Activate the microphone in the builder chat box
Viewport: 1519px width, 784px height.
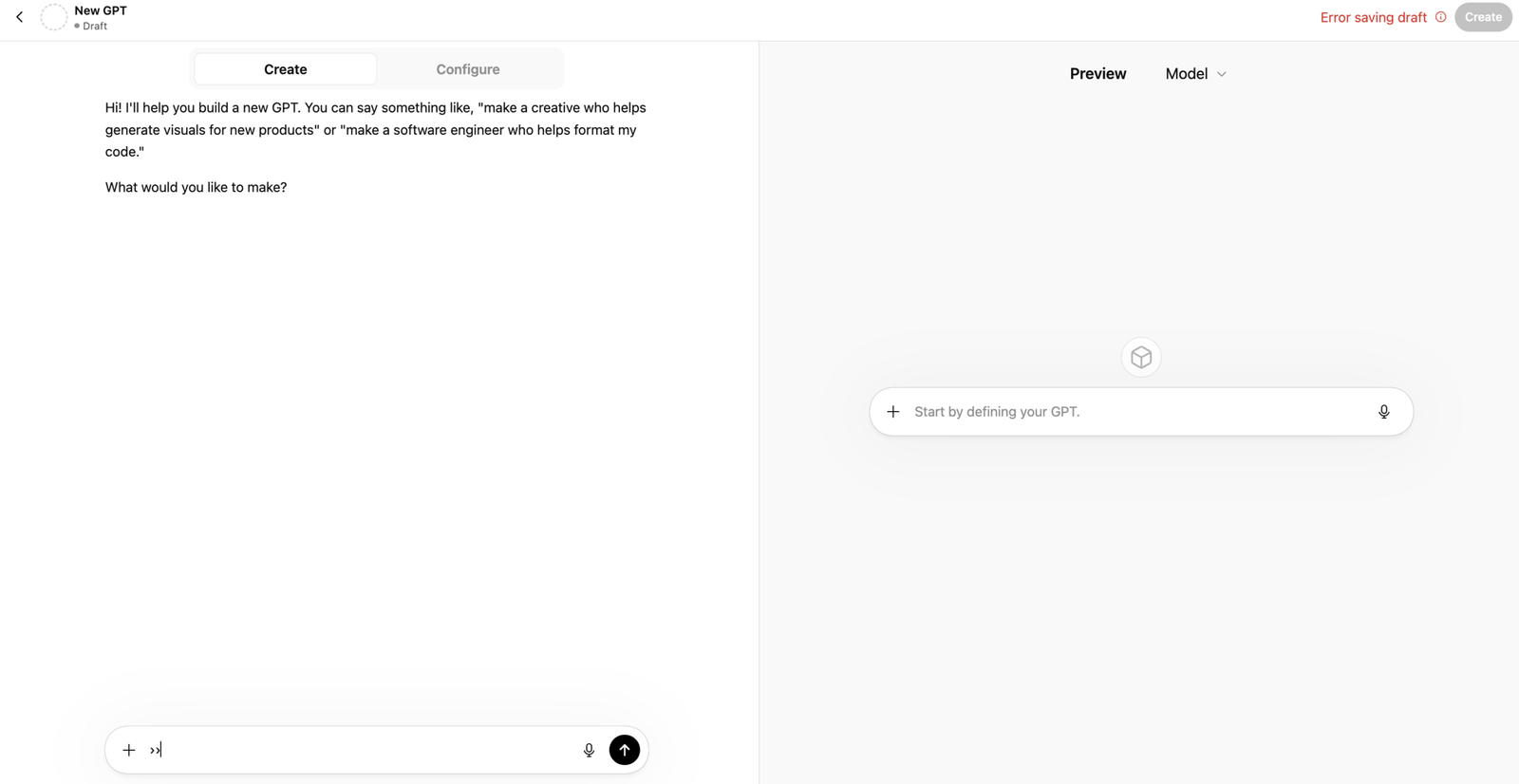pos(589,750)
